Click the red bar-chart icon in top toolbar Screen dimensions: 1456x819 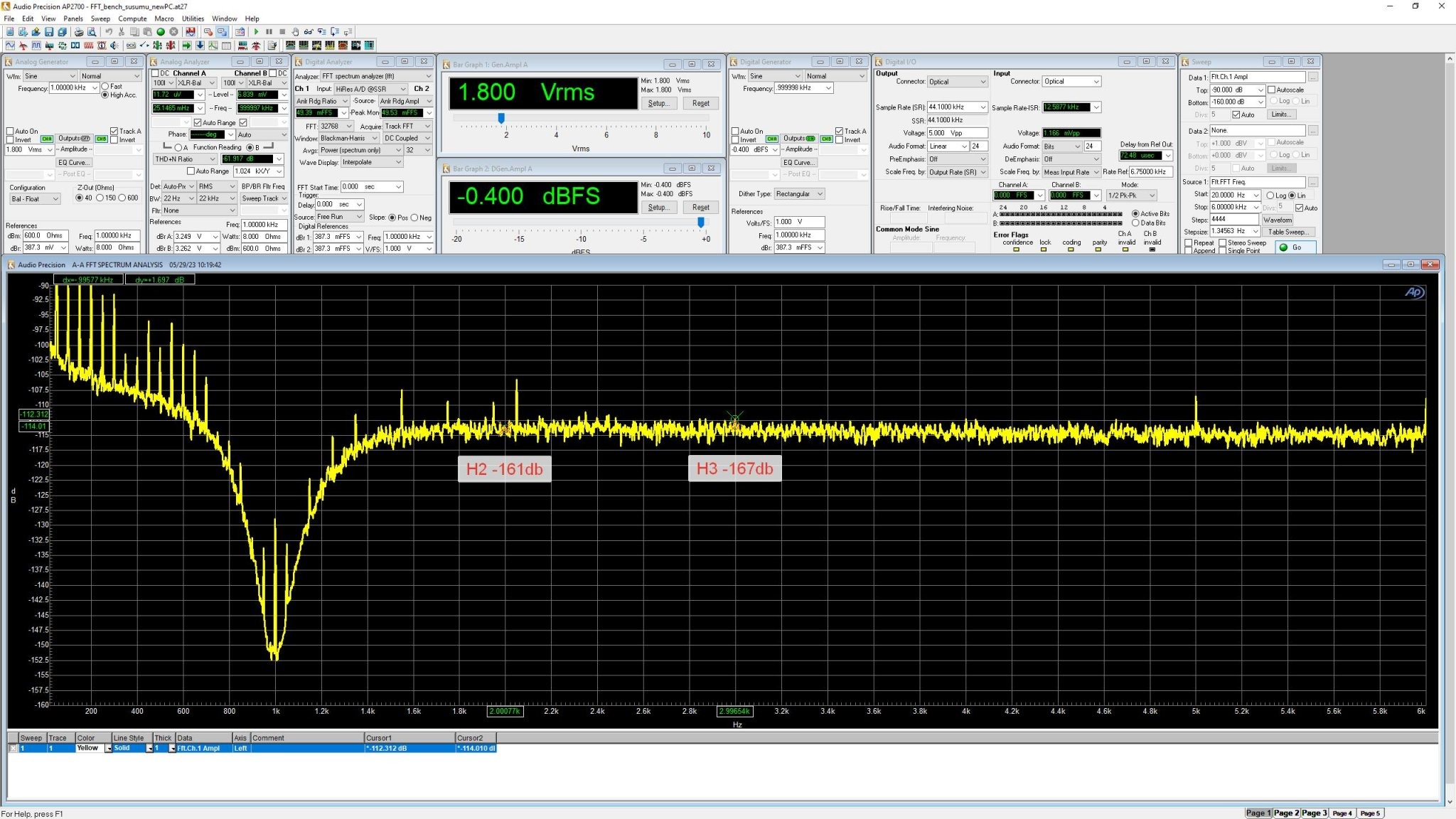(x=191, y=32)
